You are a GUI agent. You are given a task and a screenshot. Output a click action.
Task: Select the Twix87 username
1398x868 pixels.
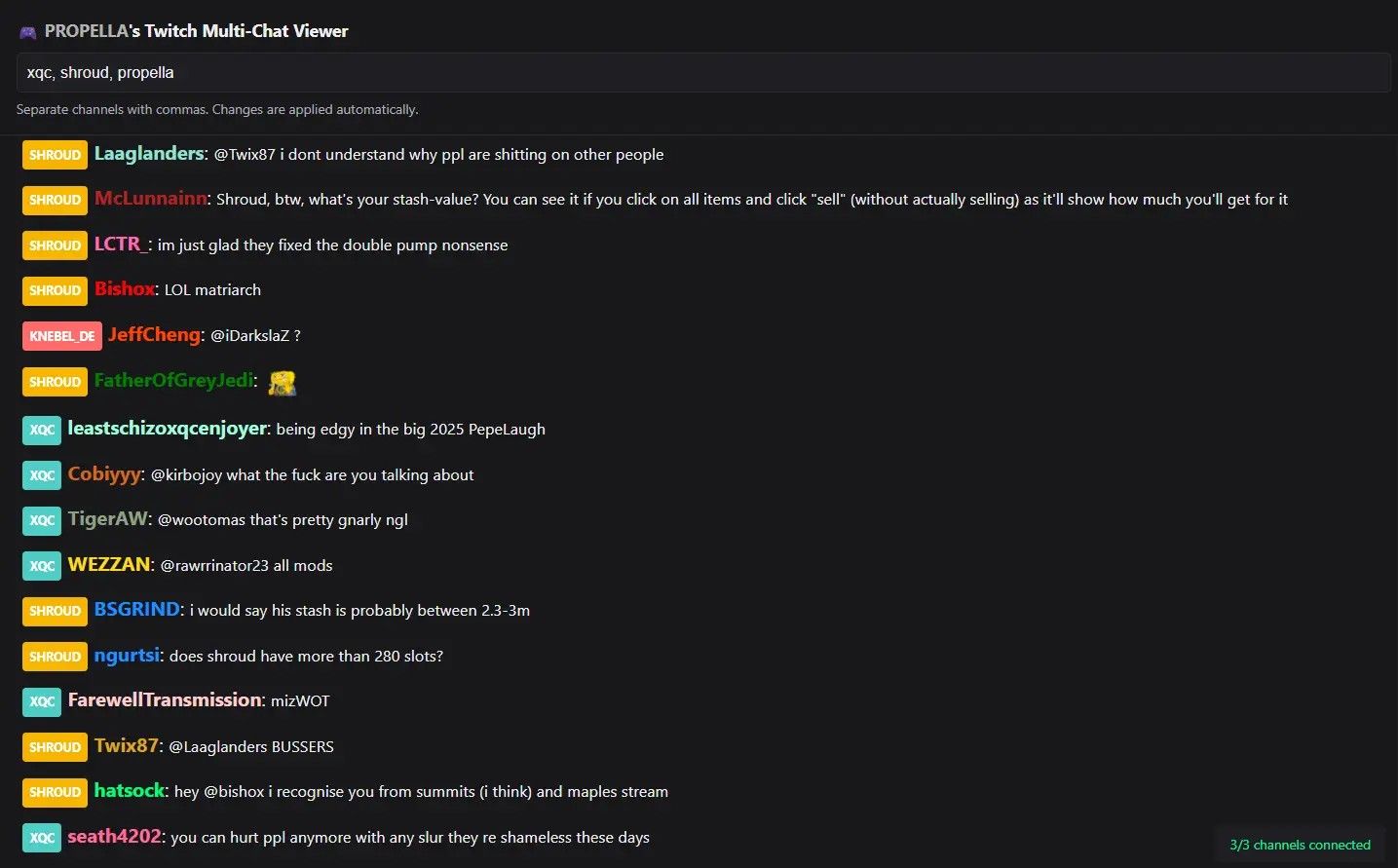pyautogui.click(x=126, y=746)
